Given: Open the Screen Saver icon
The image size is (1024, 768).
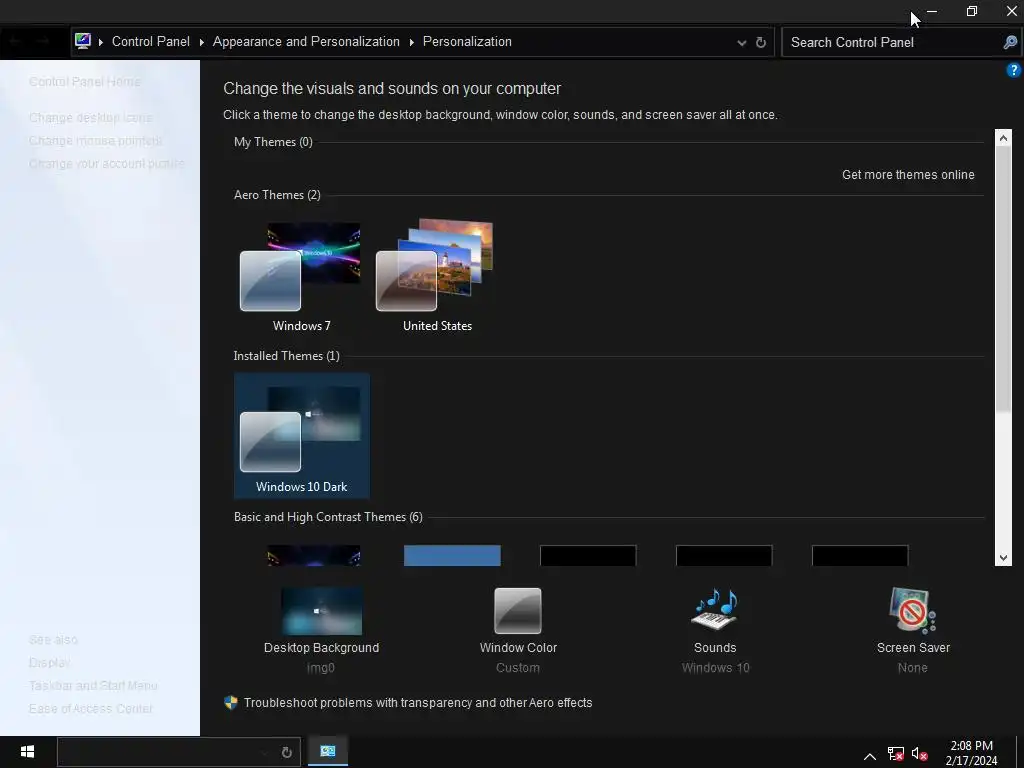Looking at the screenshot, I should pos(913,610).
